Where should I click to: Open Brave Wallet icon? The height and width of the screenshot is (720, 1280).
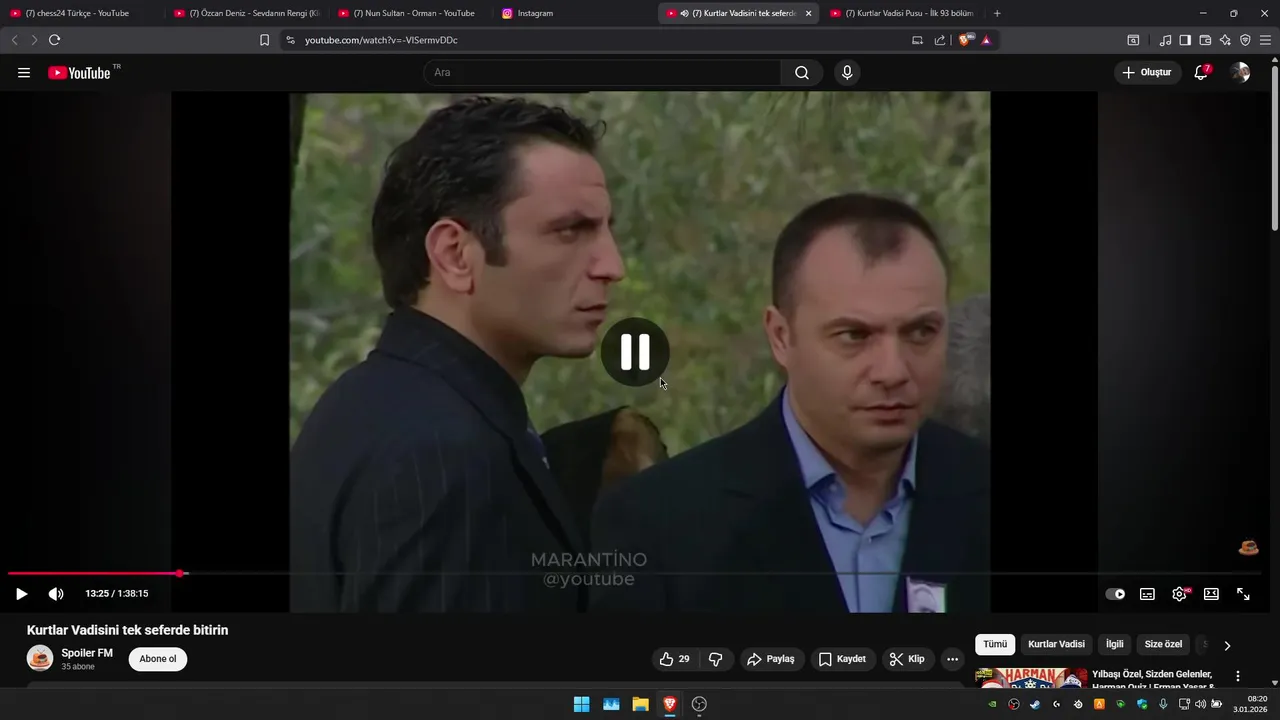point(1205,40)
